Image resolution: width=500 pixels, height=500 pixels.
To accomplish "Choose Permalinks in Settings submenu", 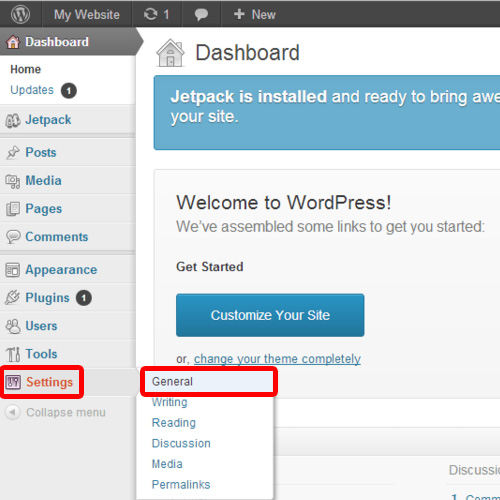I will click(x=181, y=485).
